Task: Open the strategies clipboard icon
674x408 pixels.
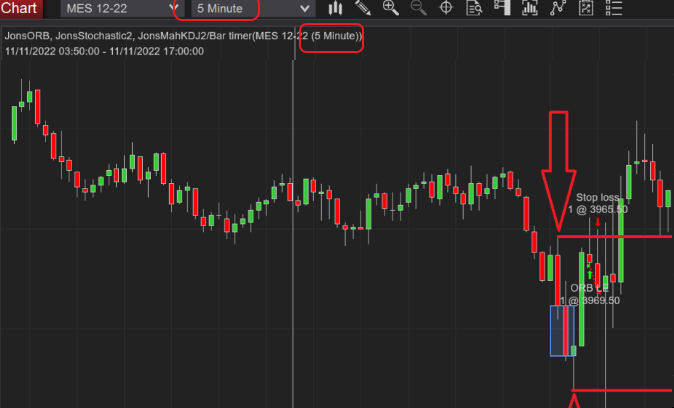Action: coord(585,8)
